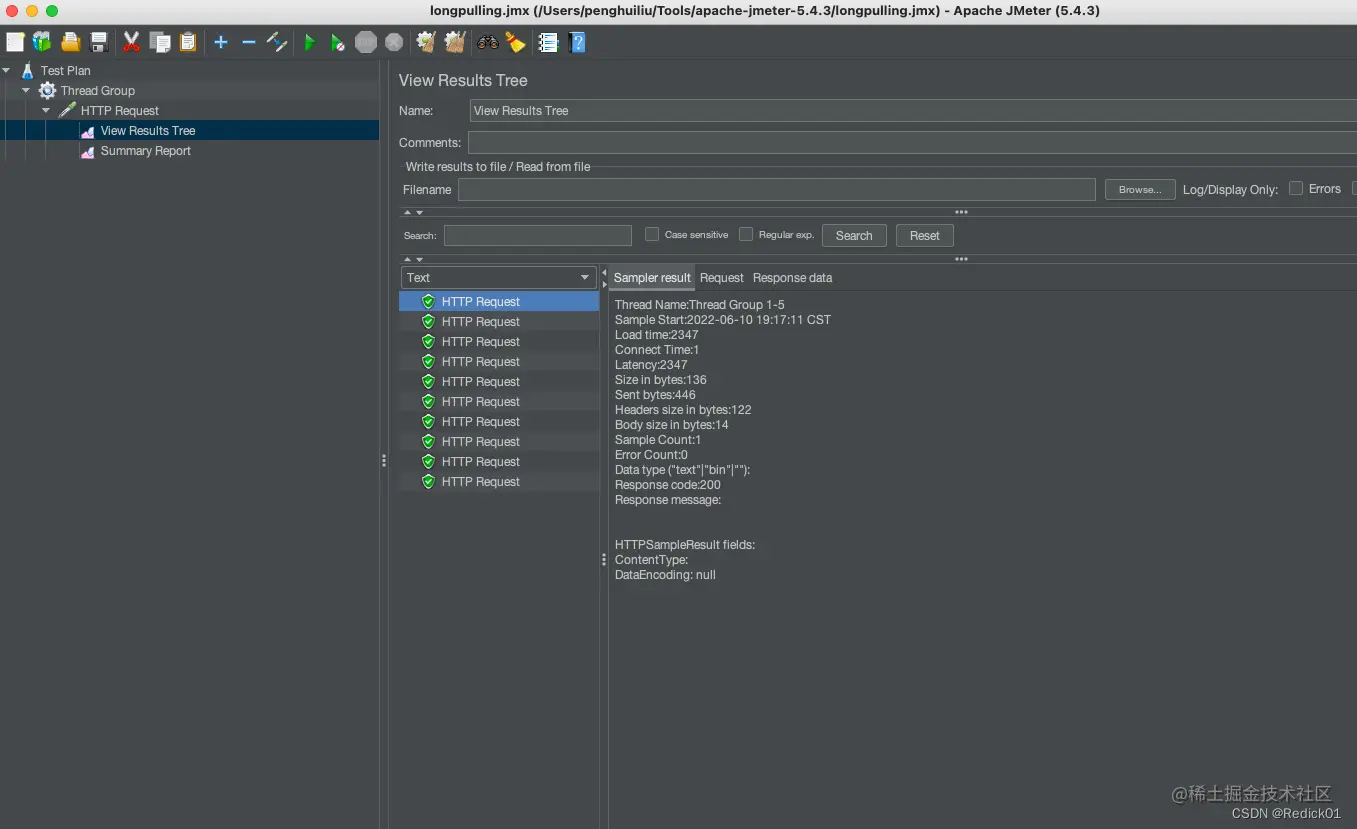Screen dimensions: 1357x829
Task: Collapse the HTTP Request sampler tree node arrow
Action: (46, 110)
